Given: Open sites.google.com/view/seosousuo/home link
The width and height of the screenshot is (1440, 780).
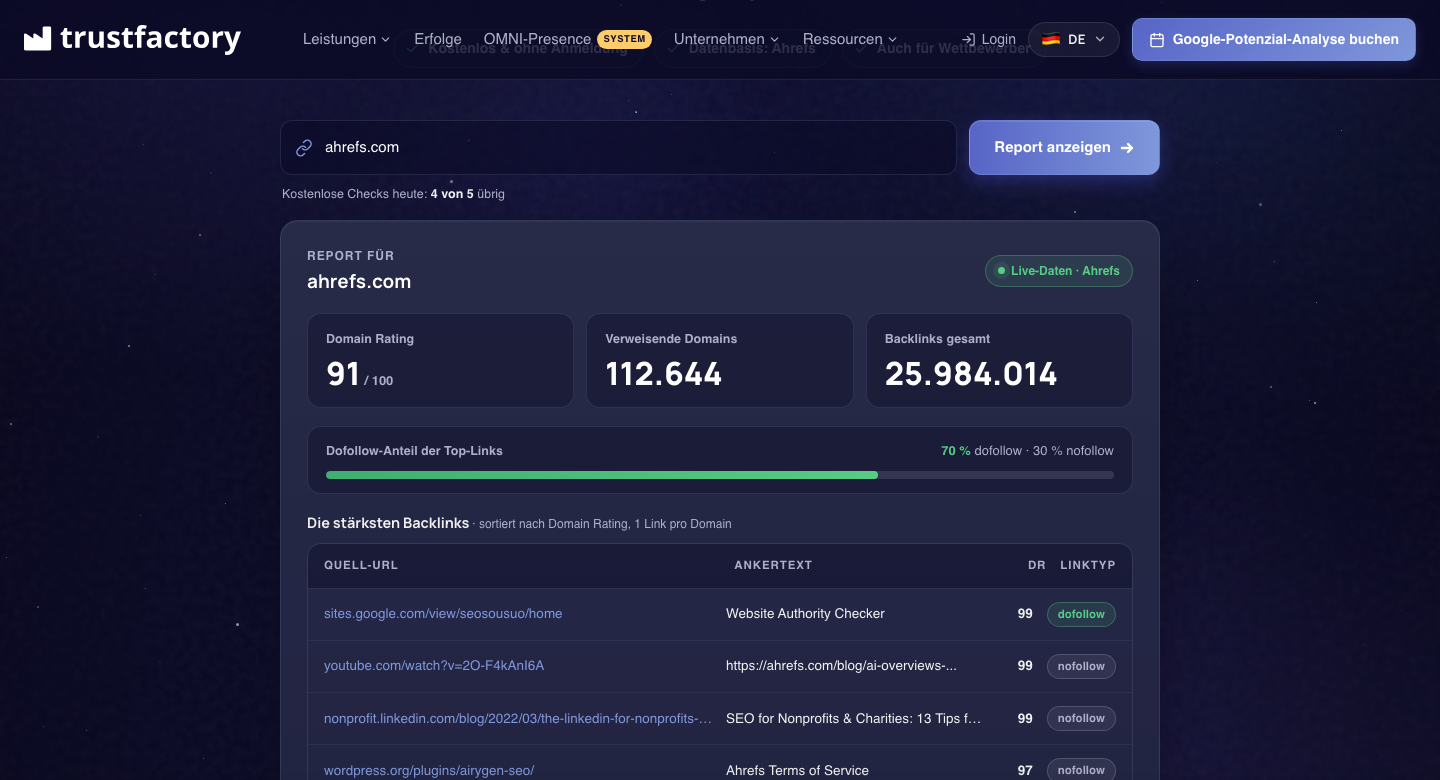Looking at the screenshot, I should 443,614.
